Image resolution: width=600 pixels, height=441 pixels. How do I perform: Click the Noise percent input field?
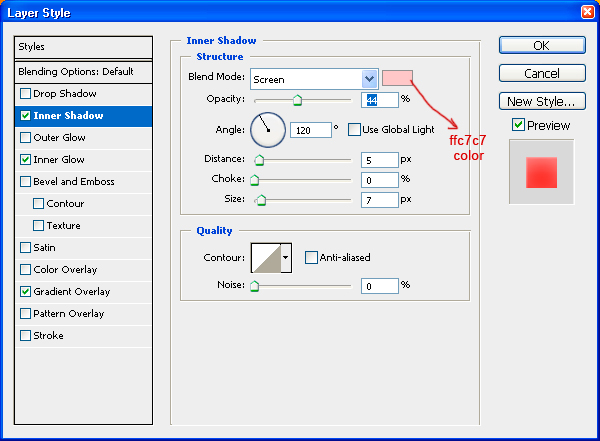click(380, 286)
